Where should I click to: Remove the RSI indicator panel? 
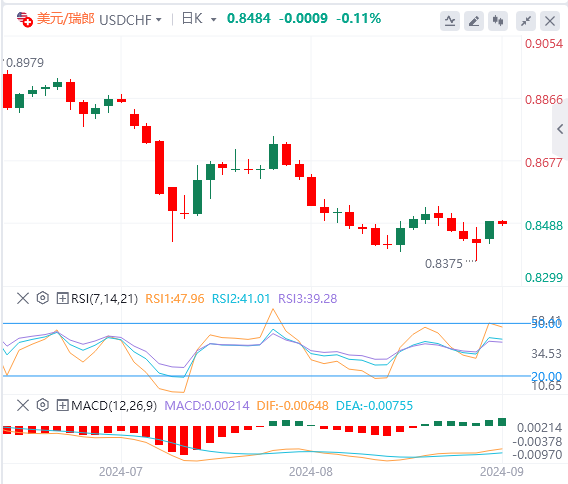(x=23, y=299)
